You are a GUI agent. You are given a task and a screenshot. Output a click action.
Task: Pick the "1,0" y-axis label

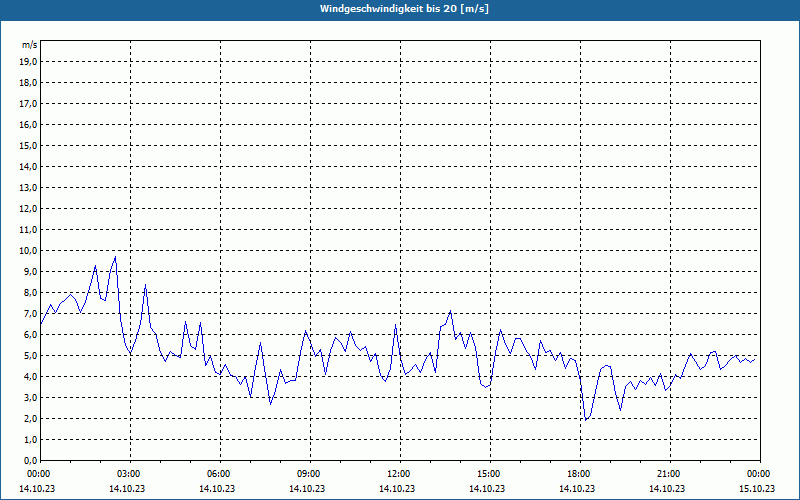pyautogui.click(x=30, y=440)
